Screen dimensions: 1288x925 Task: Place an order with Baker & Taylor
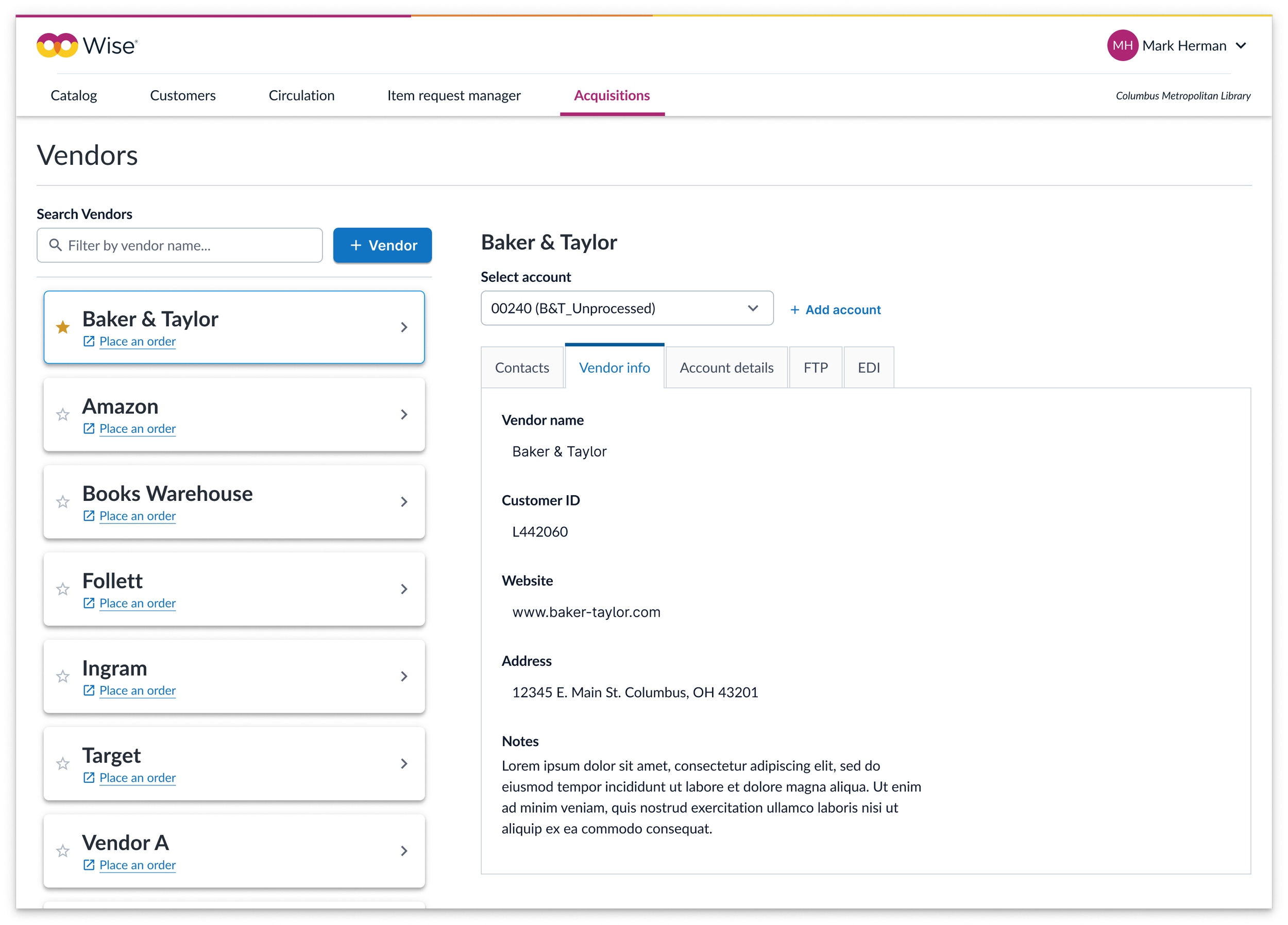(138, 341)
